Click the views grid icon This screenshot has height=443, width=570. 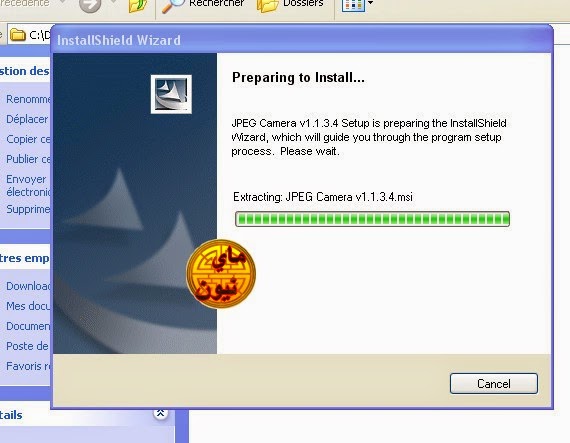(353, 5)
